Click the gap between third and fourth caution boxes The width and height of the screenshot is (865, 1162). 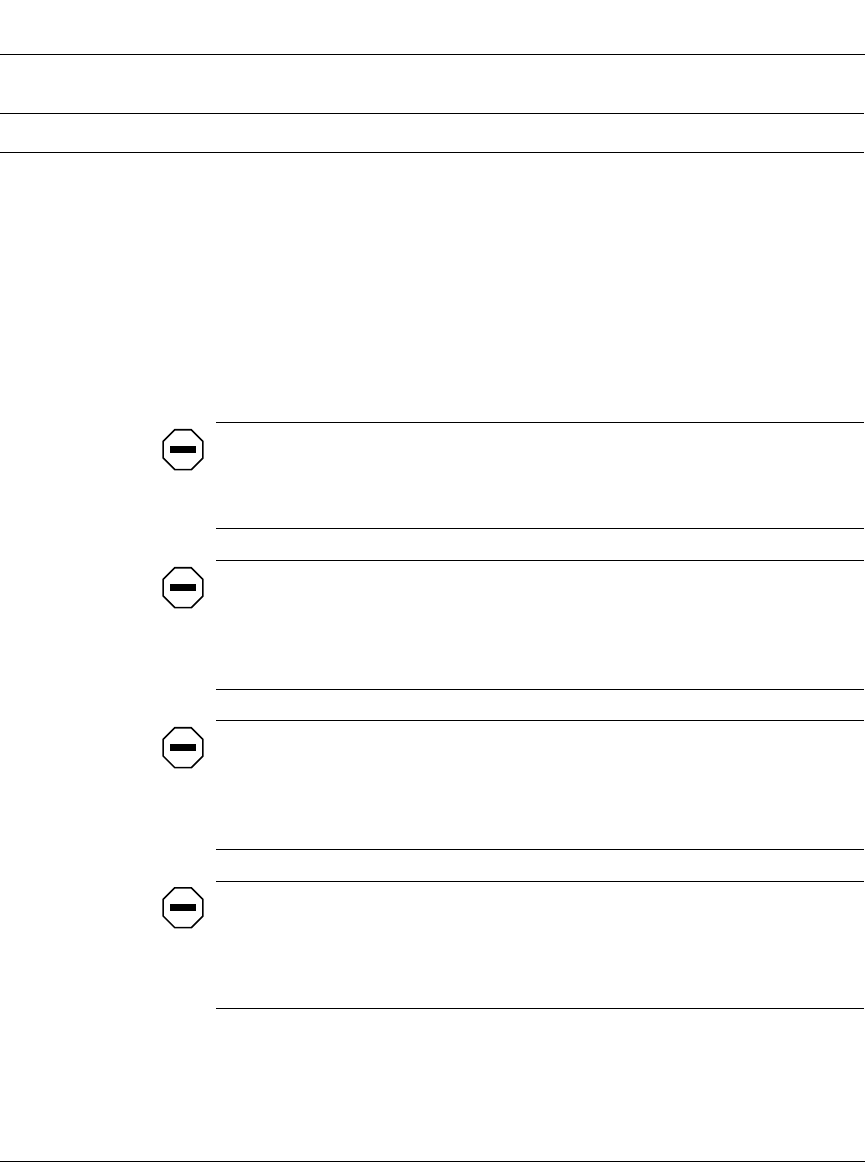[540, 865]
